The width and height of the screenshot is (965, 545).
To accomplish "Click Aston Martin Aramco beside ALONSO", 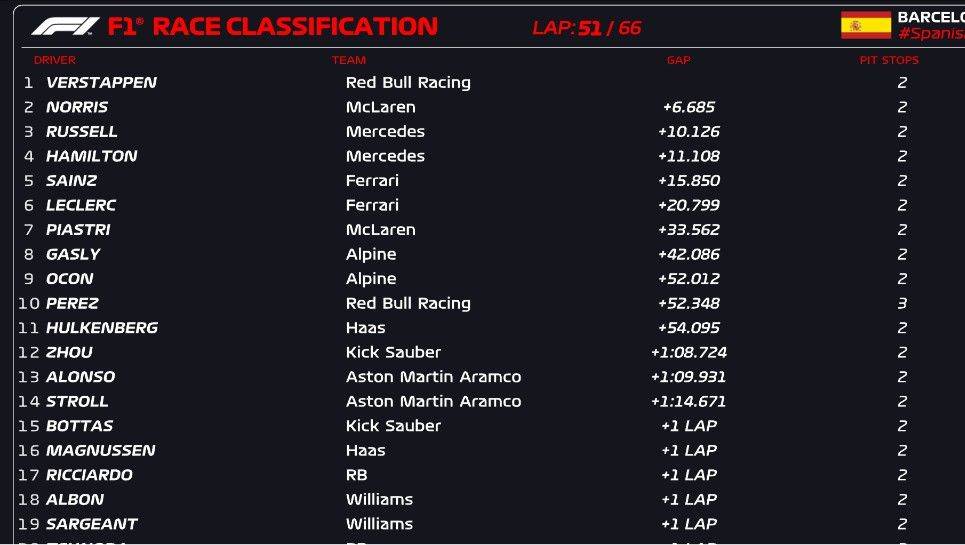I will [433, 377].
